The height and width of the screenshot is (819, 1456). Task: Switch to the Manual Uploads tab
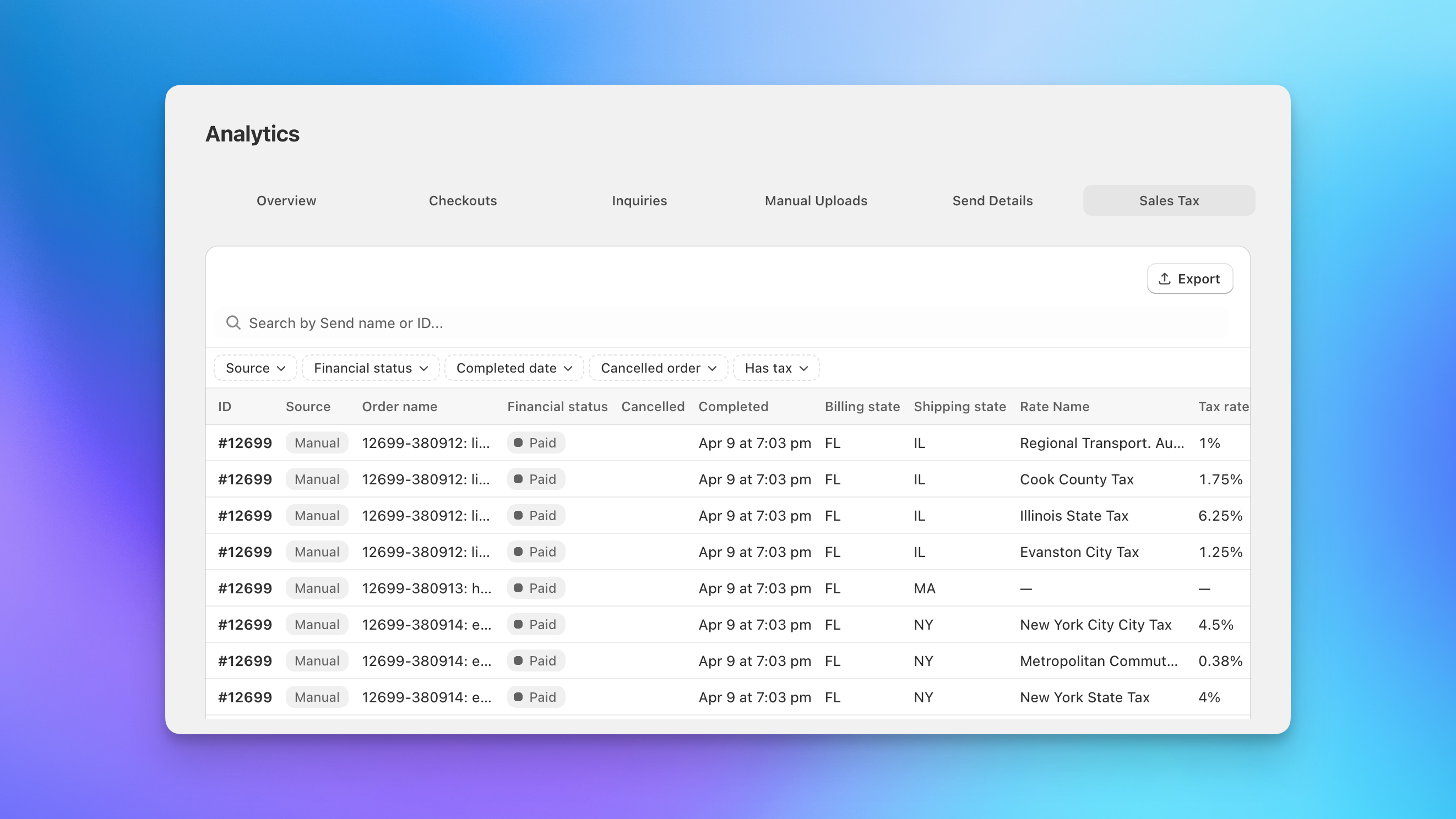click(x=816, y=200)
